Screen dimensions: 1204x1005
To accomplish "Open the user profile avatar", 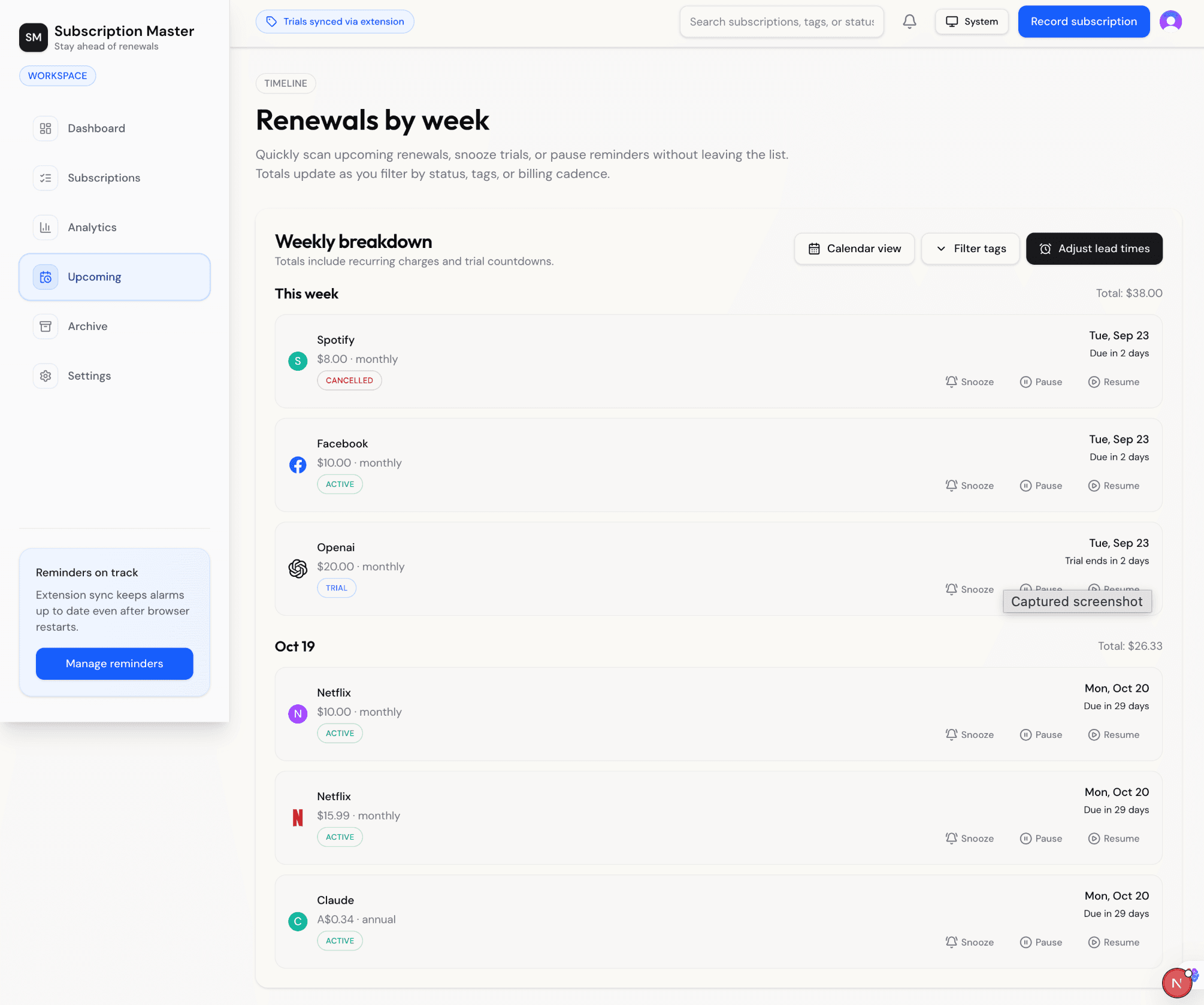I will pos(1170,22).
